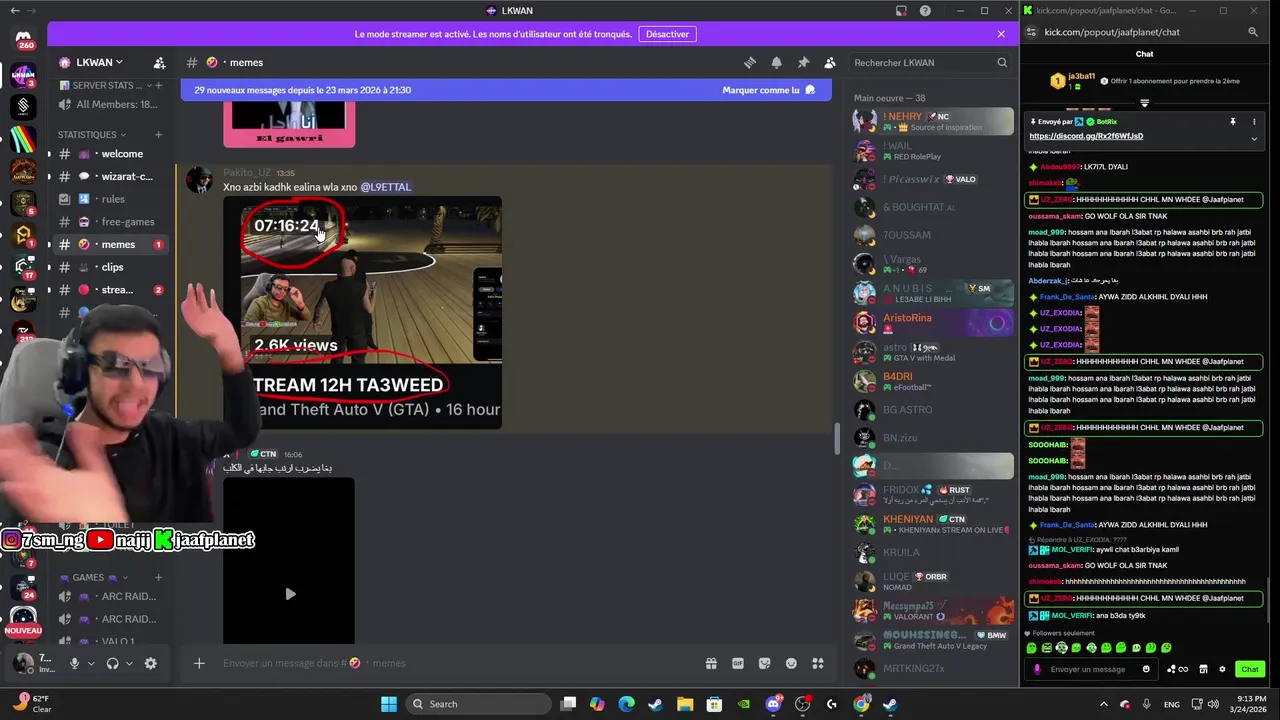
Task: Open the sticker picker
Action: tap(765, 663)
